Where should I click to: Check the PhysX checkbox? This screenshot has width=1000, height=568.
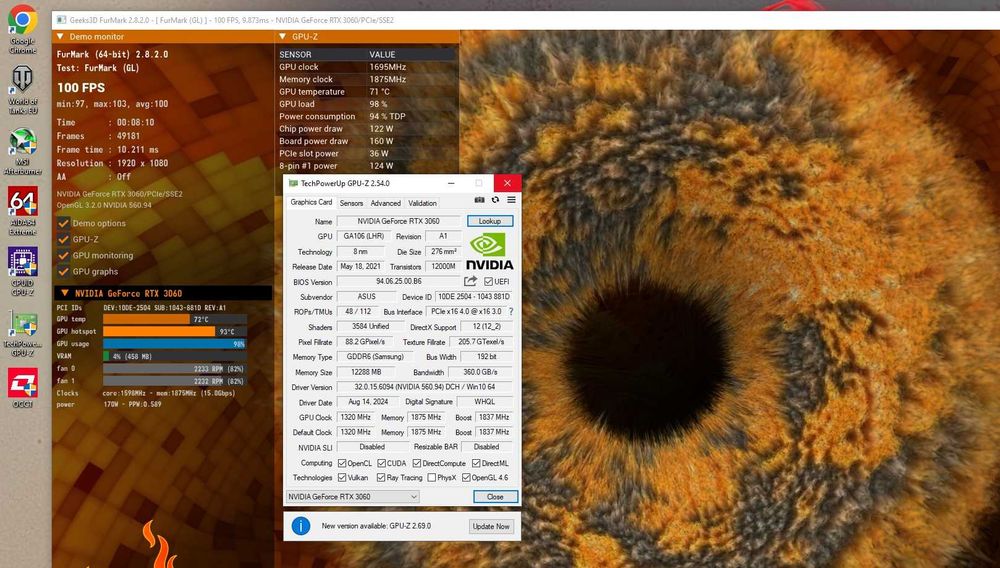click(432, 477)
